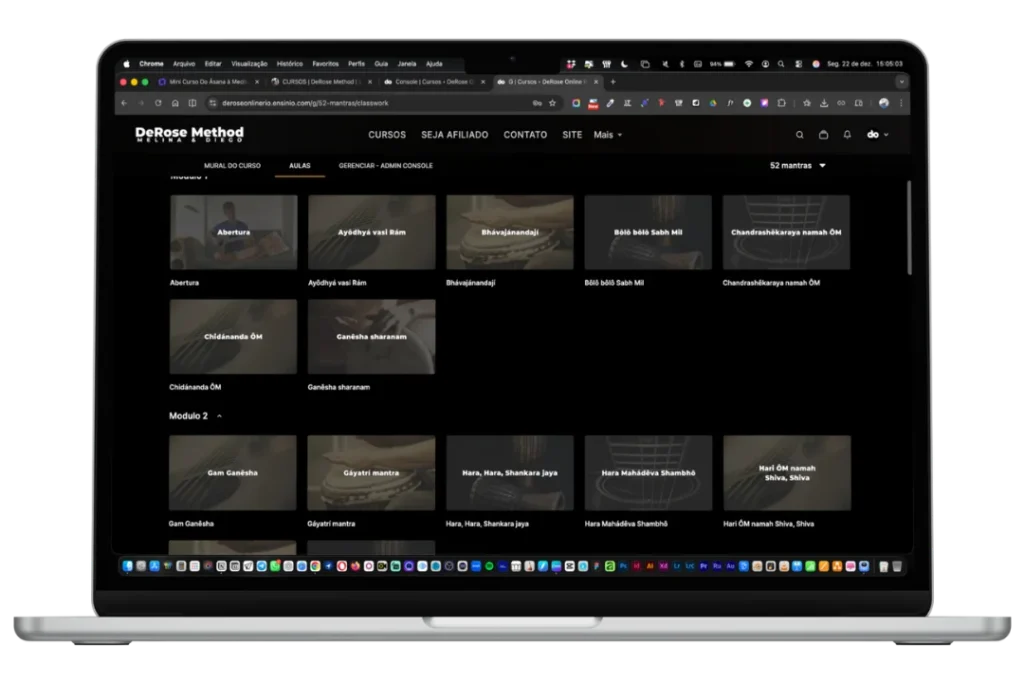Open the Apple menu

click(126, 64)
